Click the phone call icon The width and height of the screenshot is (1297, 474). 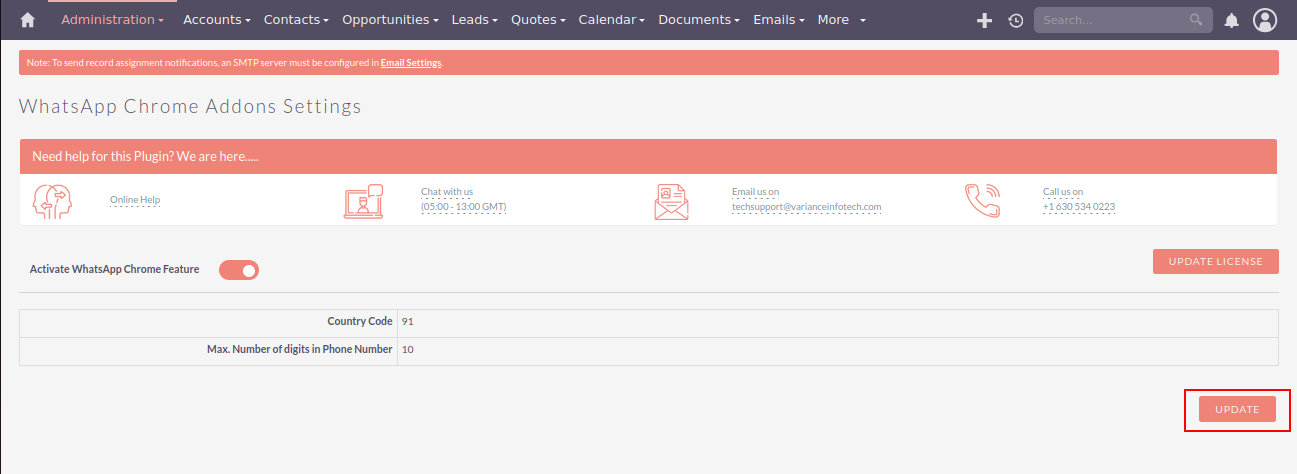(x=982, y=200)
